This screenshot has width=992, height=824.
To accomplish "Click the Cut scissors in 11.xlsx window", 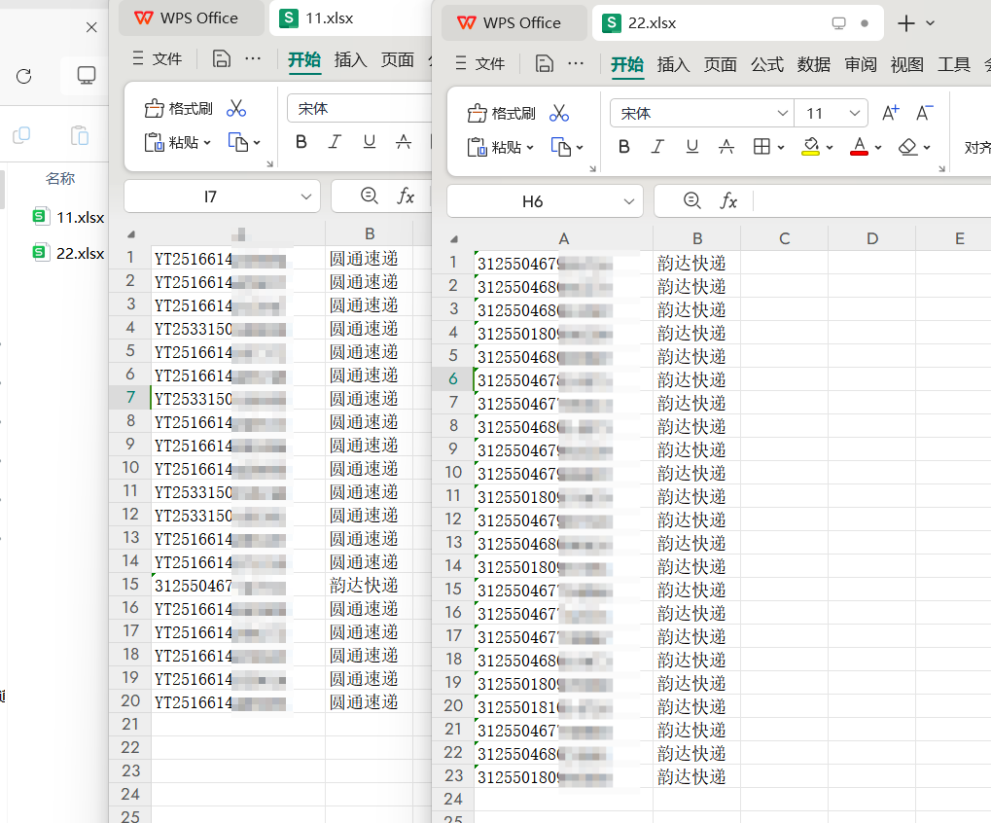I will point(237,108).
